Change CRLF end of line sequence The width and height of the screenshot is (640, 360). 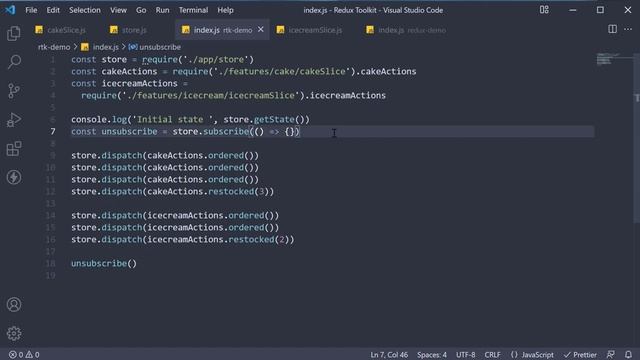[x=492, y=355]
